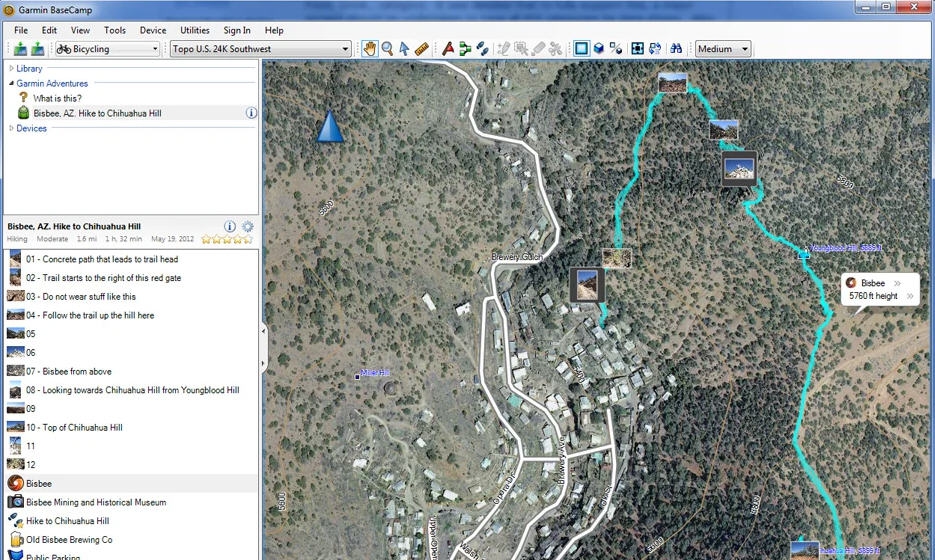Open large photo thumbnail near Brewery Gulch
The image size is (935, 560).
click(x=587, y=284)
